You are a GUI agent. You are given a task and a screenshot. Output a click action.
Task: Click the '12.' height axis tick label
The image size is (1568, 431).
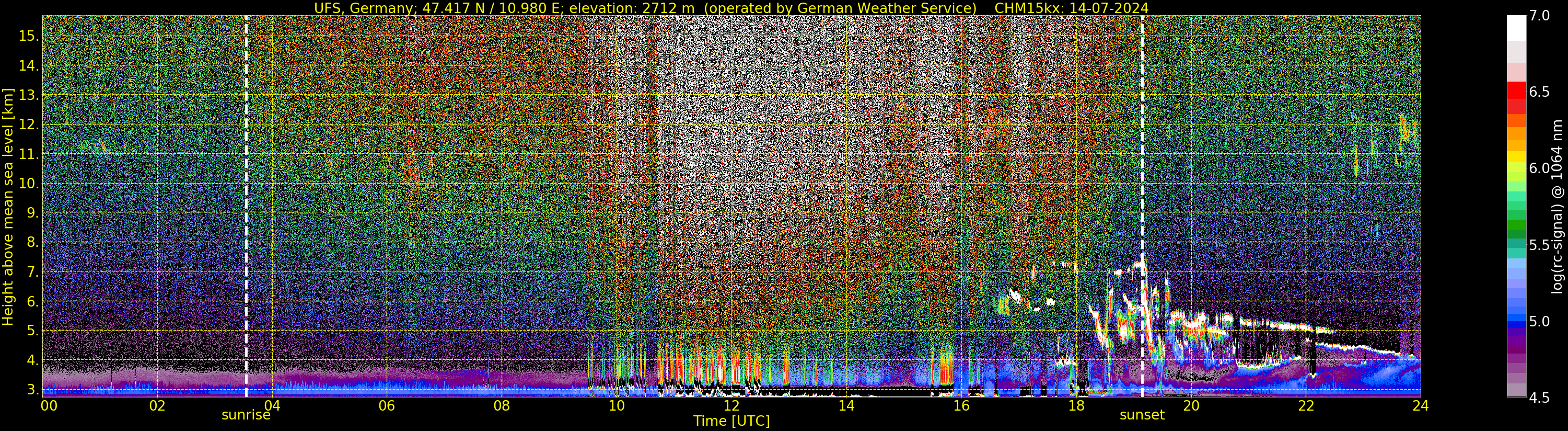[28, 124]
